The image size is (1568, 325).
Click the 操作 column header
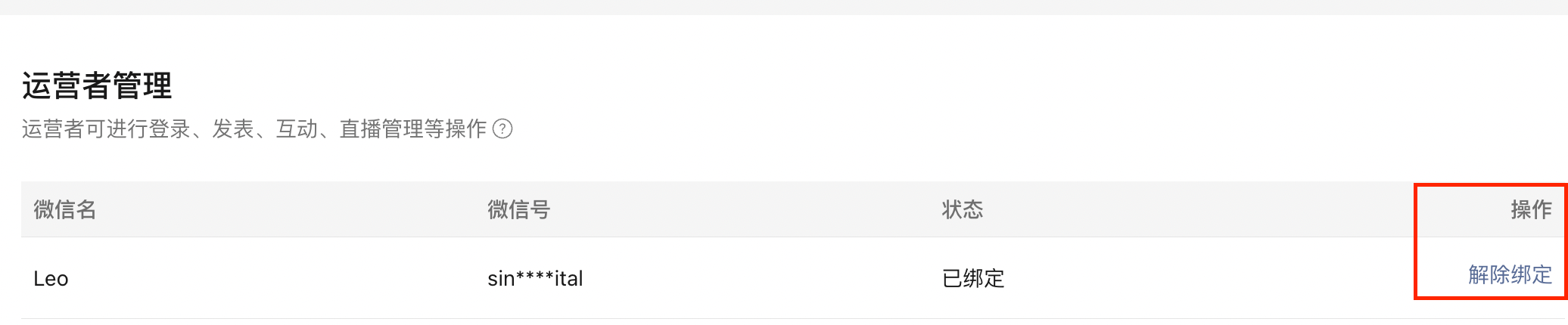pyautogui.click(x=1532, y=209)
